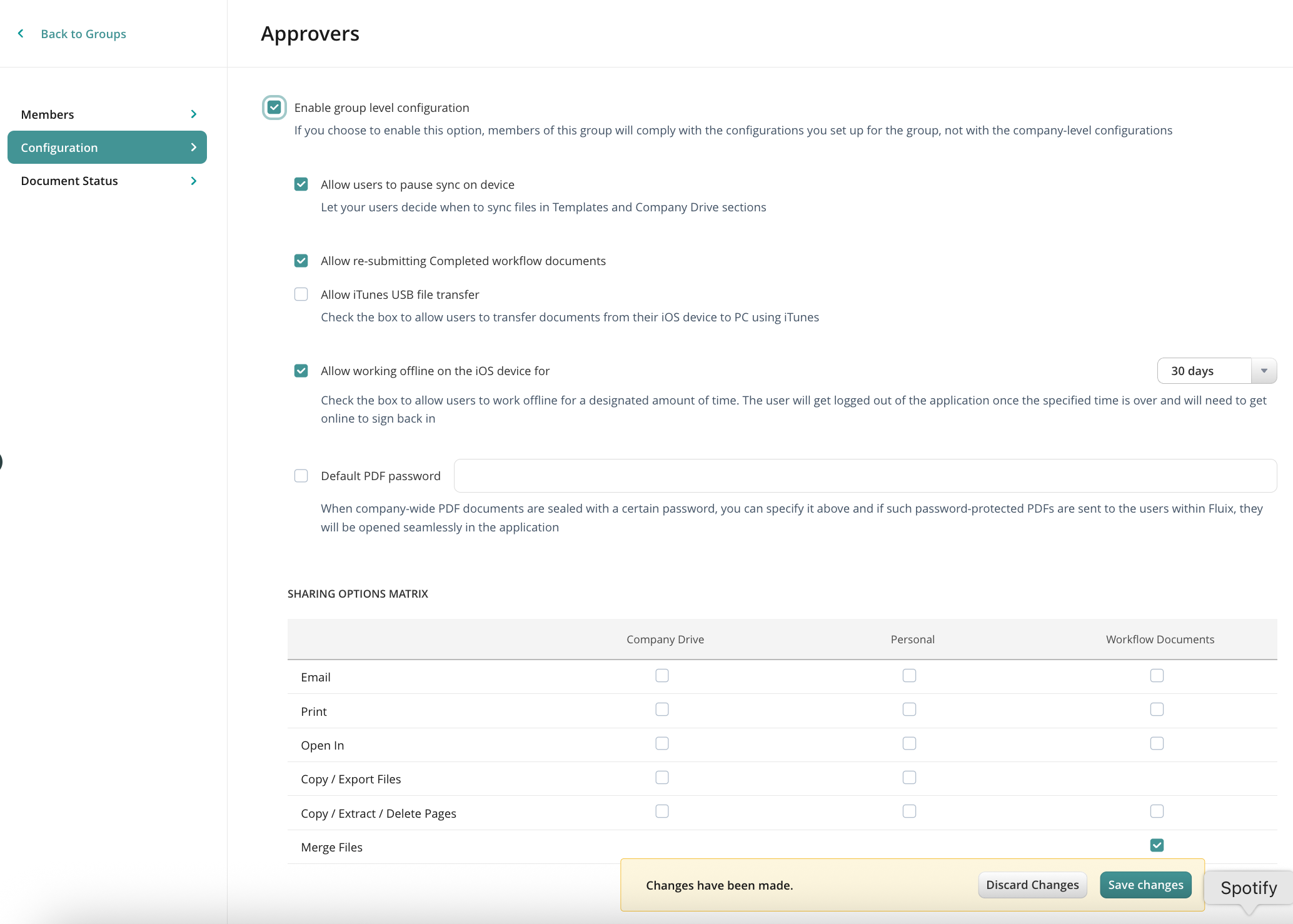Screen dimensions: 1293x924
Task: Uncheck Merge Files for Workflow Documents
Action: point(1157,845)
